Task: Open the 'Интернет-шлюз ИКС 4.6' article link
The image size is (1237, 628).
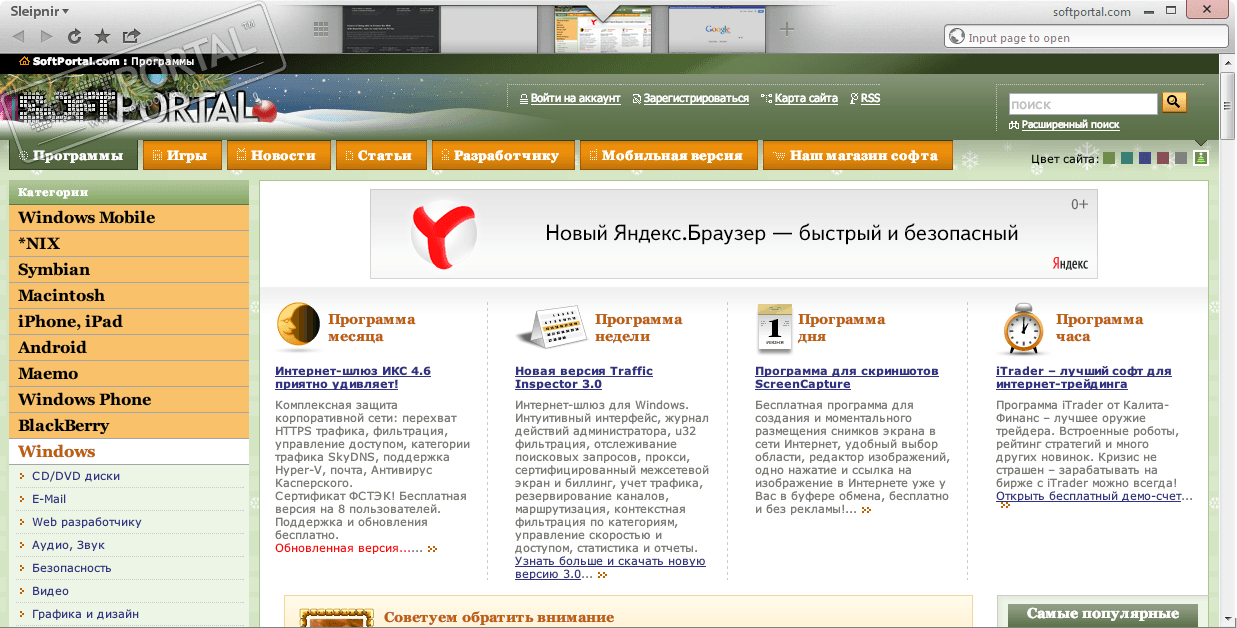Action: tap(353, 377)
